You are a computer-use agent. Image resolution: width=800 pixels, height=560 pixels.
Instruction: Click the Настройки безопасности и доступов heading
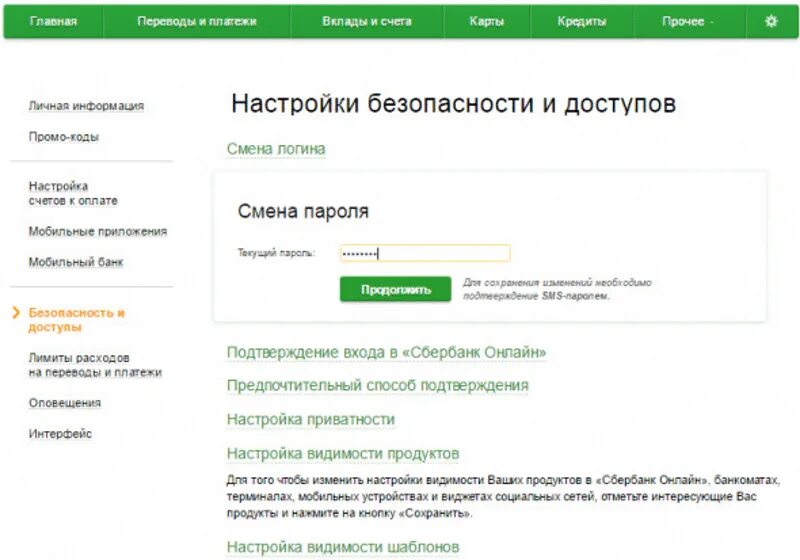(454, 104)
